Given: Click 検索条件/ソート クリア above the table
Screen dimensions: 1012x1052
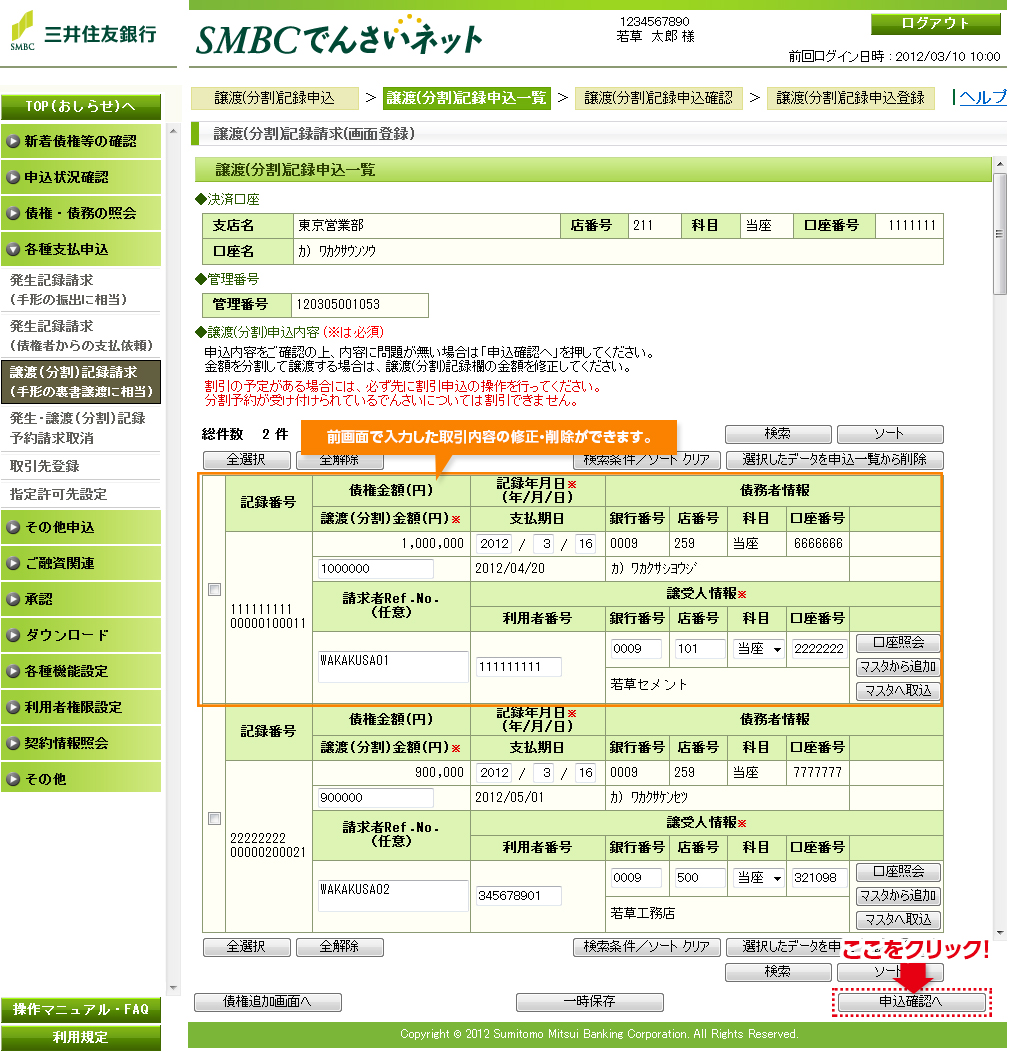Looking at the screenshot, I should [x=646, y=460].
